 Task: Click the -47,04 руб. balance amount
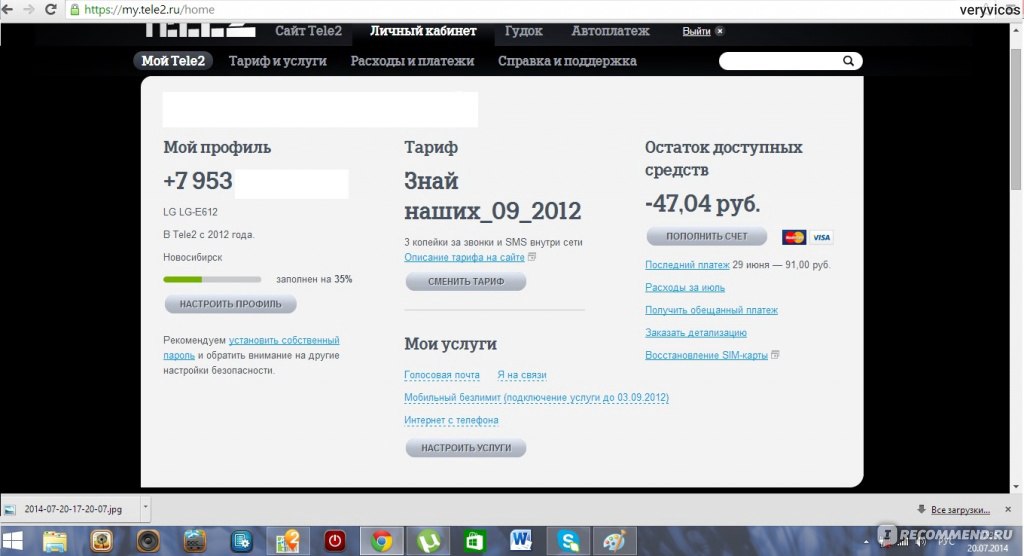pos(703,204)
